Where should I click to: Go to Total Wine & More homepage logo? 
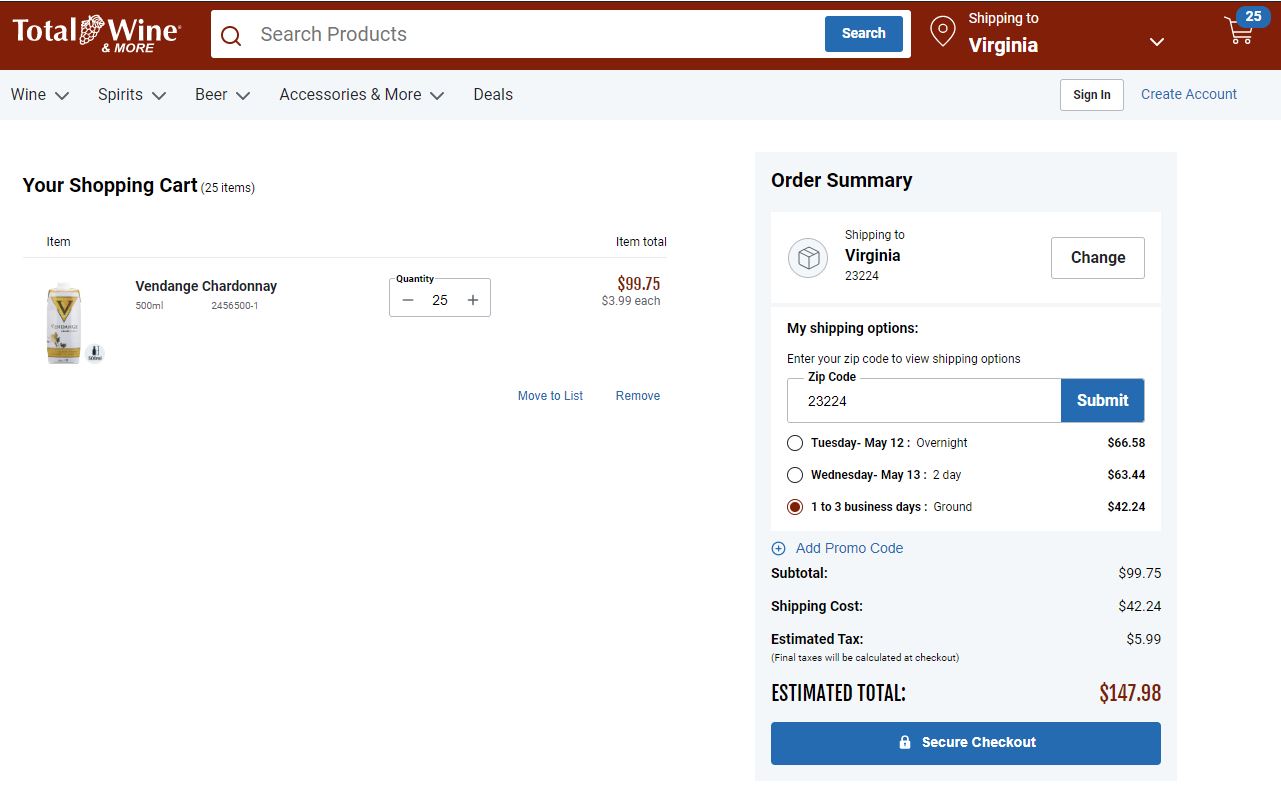96,34
